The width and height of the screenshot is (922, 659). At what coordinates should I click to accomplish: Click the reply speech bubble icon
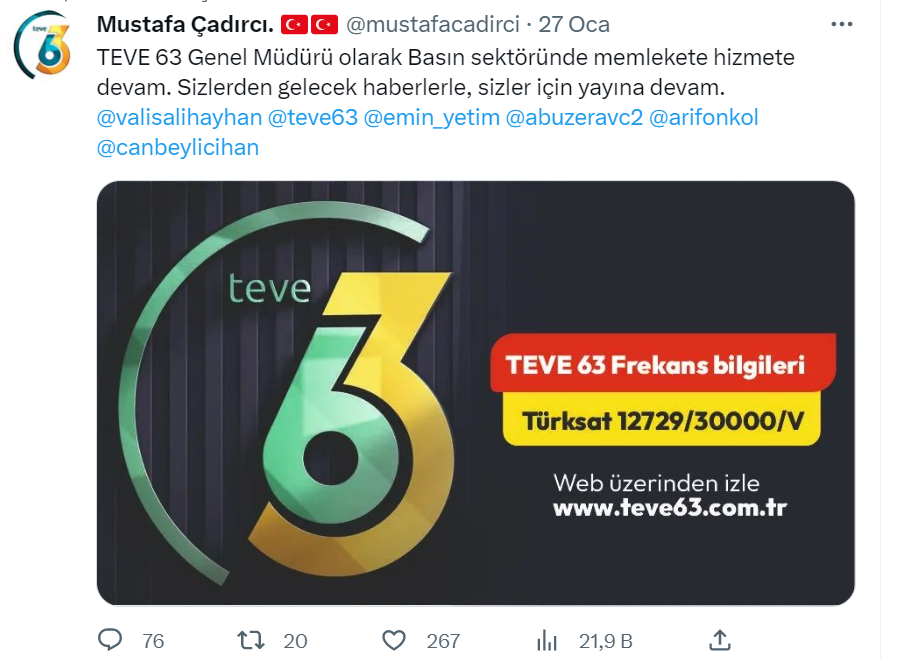[x=110, y=640]
